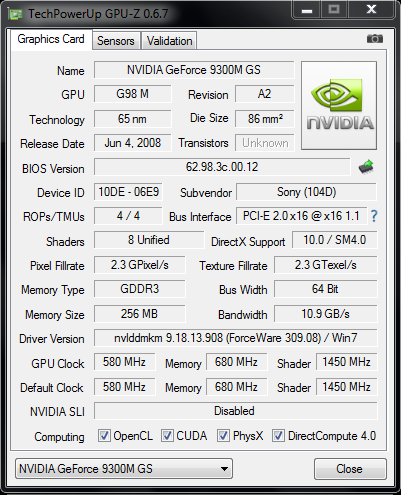Click the BIOS Version field
This screenshot has width=401, height=495.
[x=222, y=167]
